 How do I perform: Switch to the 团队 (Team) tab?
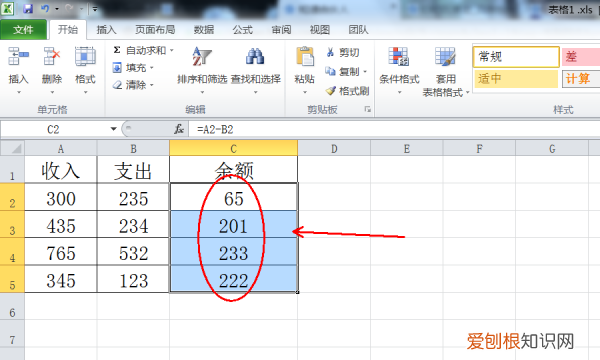[358, 29]
